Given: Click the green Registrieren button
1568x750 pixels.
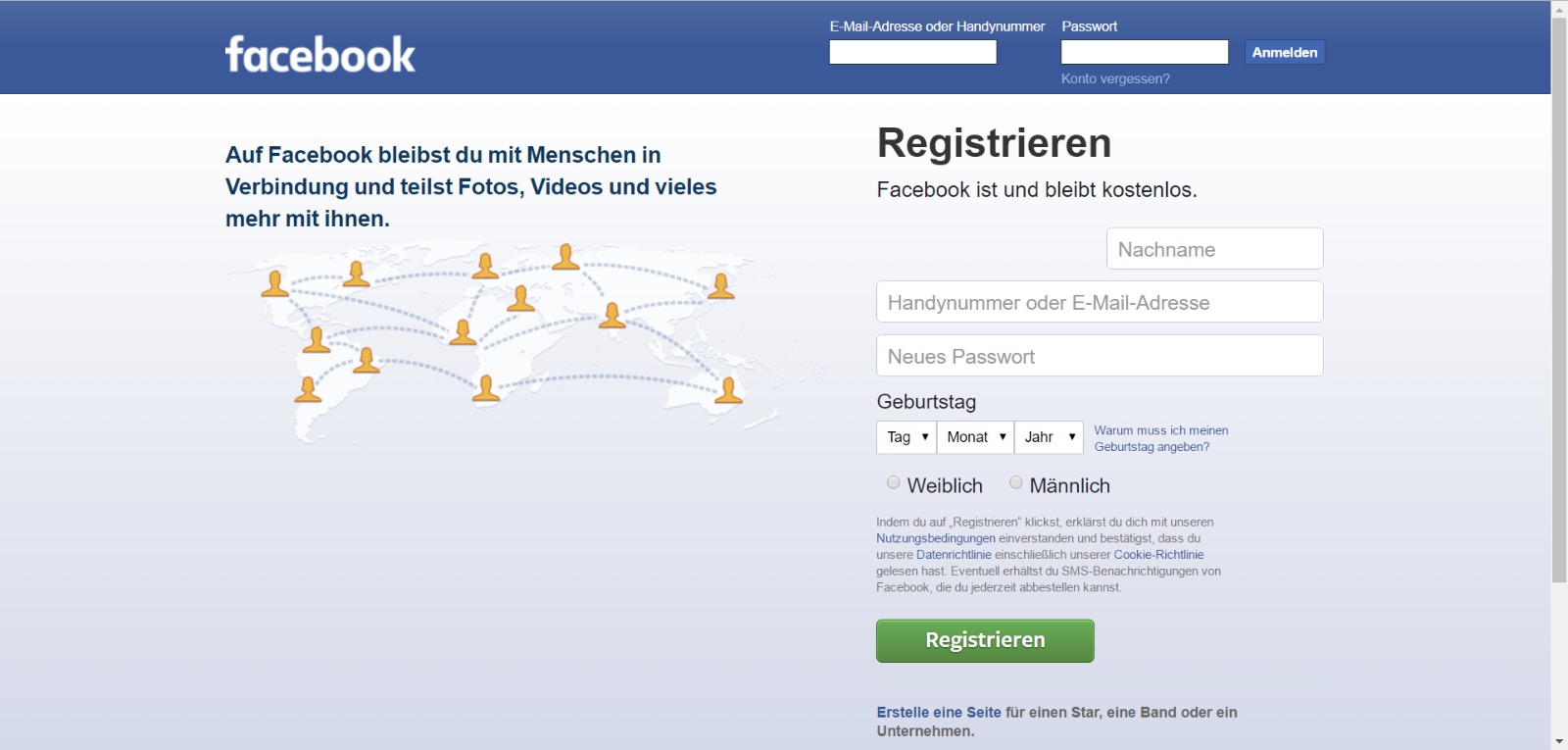Looking at the screenshot, I should click(985, 640).
